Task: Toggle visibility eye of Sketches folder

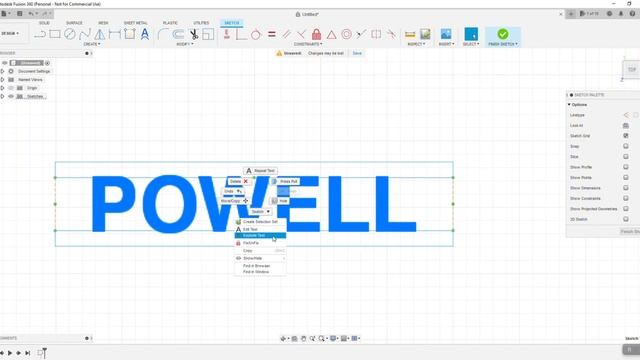Action: pos(11,96)
